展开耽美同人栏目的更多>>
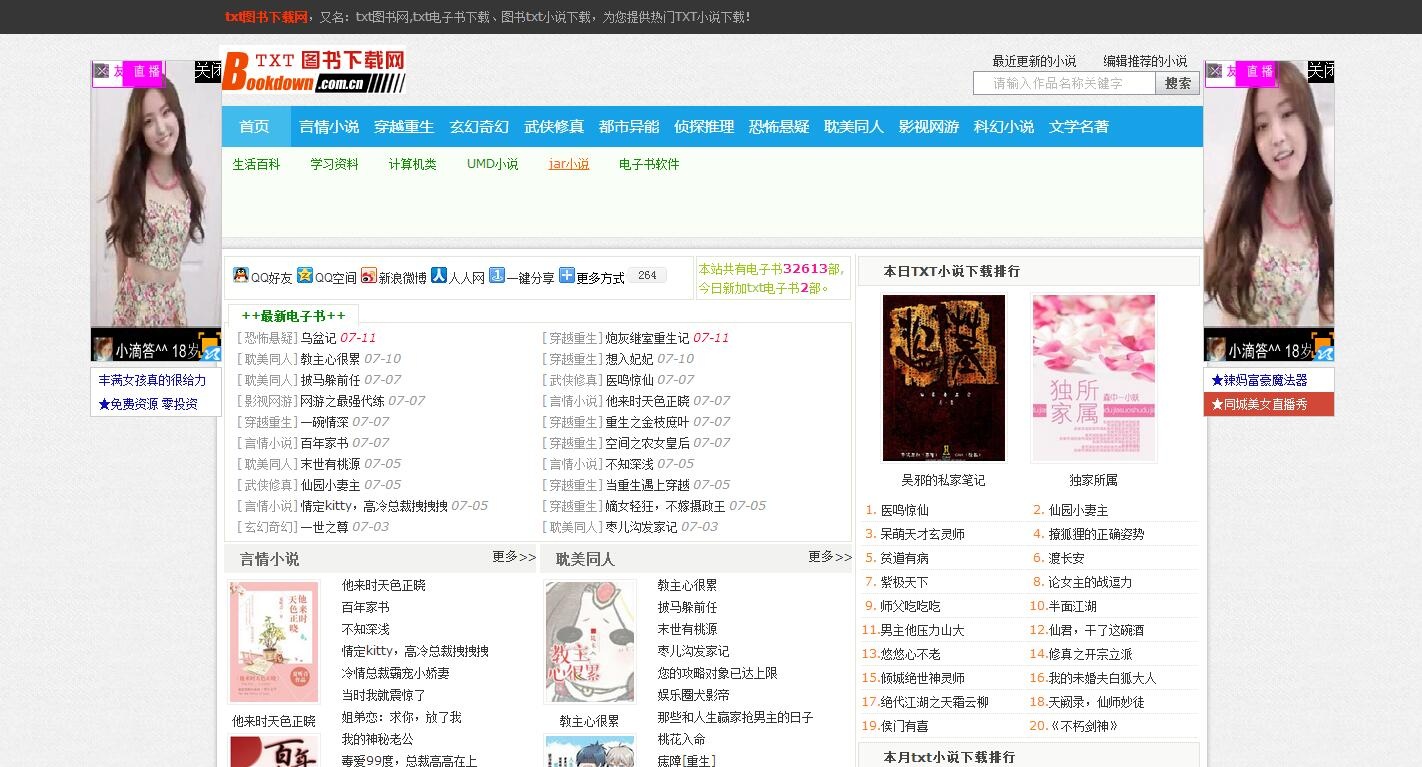 (x=828, y=558)
